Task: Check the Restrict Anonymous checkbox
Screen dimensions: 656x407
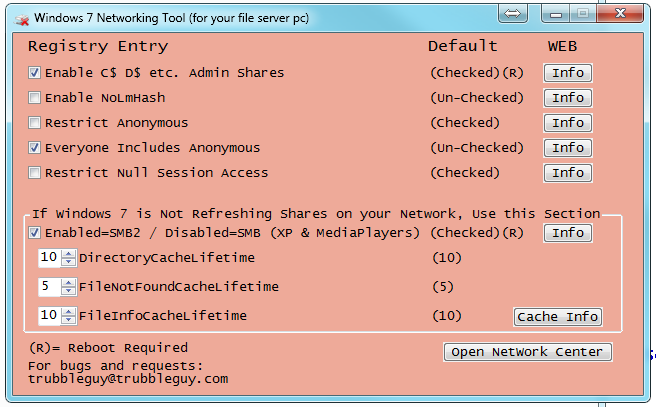Action: coord(34,123)
